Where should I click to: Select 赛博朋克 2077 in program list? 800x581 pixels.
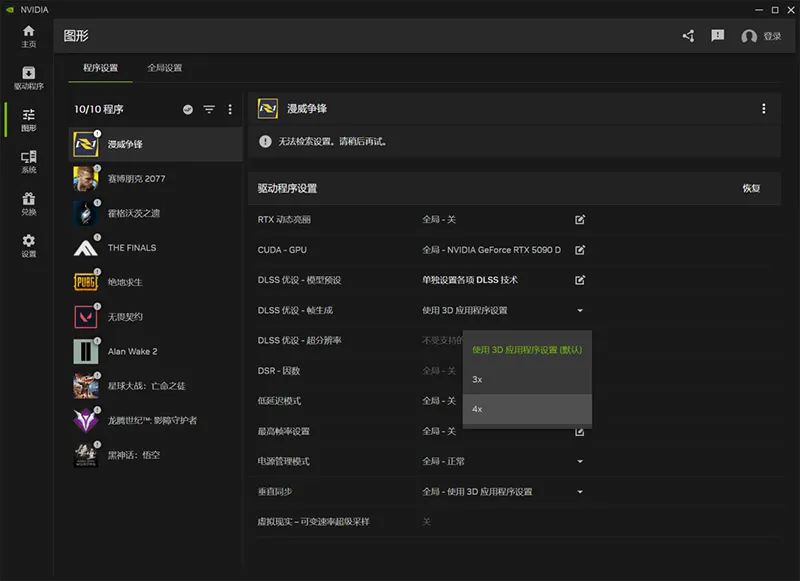(x=156, y=179)
